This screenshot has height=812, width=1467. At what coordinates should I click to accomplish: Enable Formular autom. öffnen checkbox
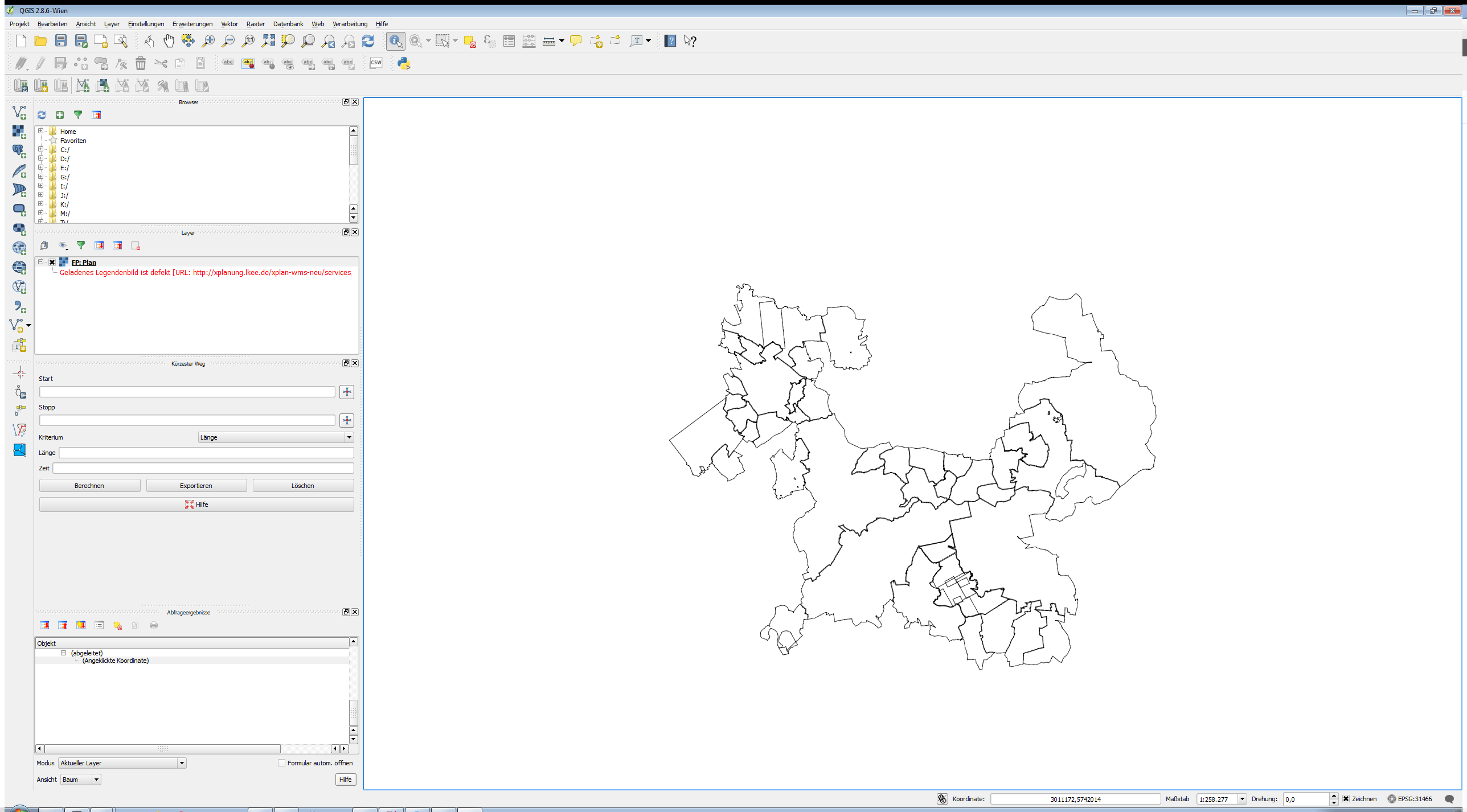pos(281,763)
